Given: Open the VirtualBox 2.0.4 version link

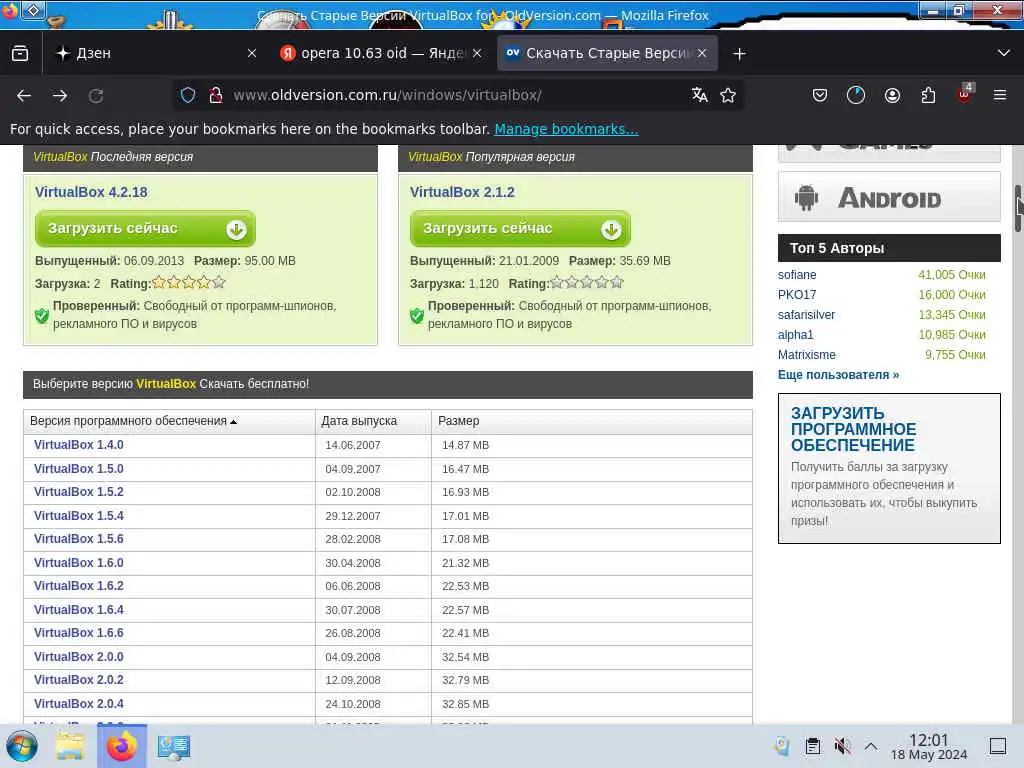Looking at the screenshot, I should (78, 703).
